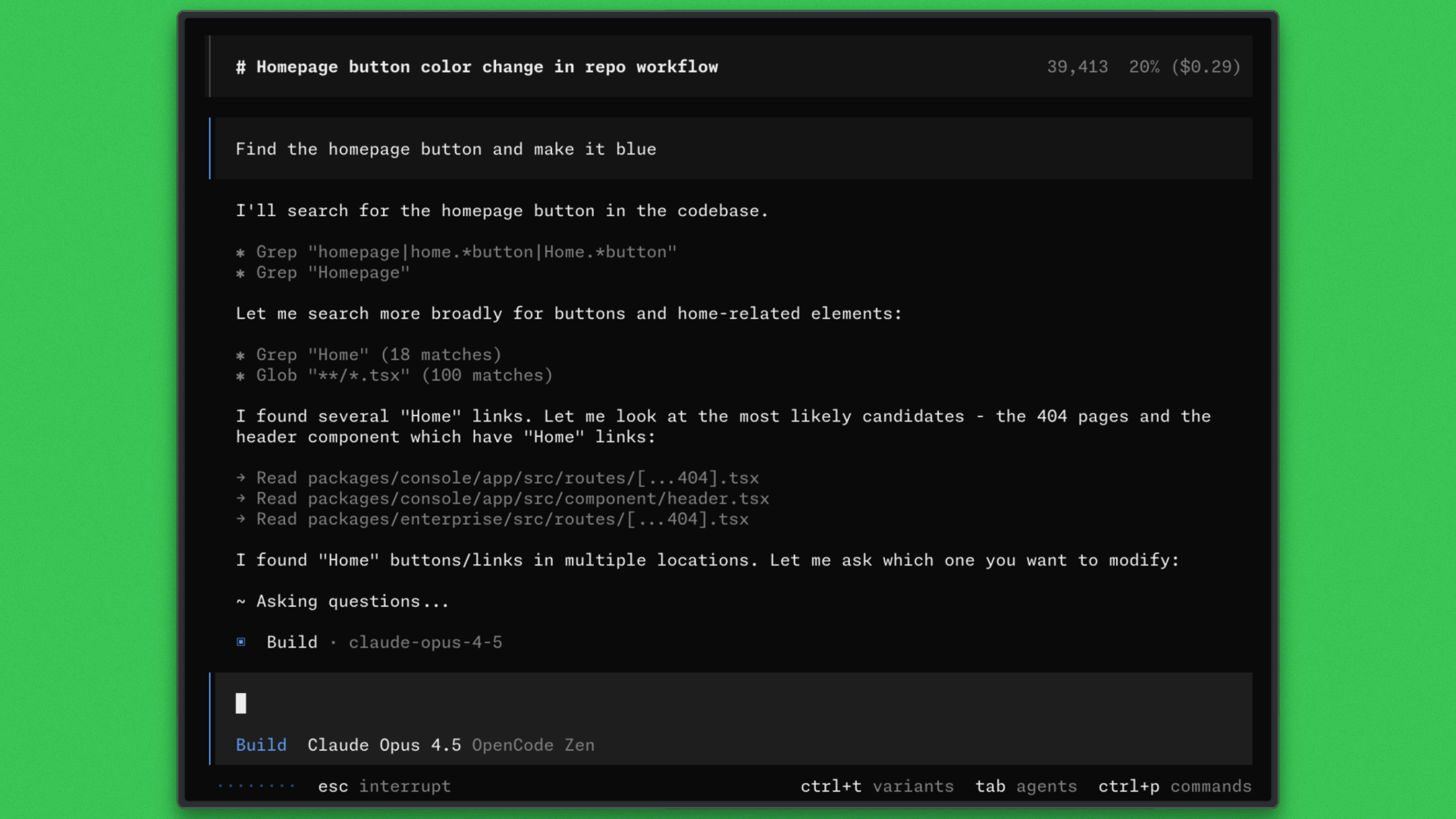Click arrow icon before Read enterprise 404.tsx
Viewport: 1456px width, 819px height.
click(240, 519)
